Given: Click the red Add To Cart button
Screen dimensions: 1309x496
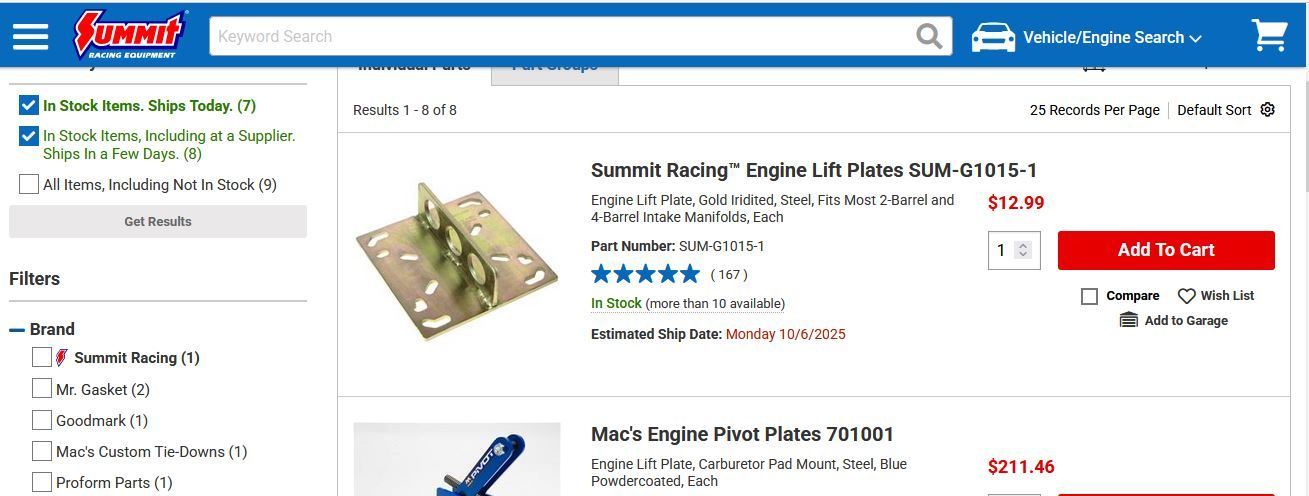Looking at the screenshot, I should [1166, 250].
